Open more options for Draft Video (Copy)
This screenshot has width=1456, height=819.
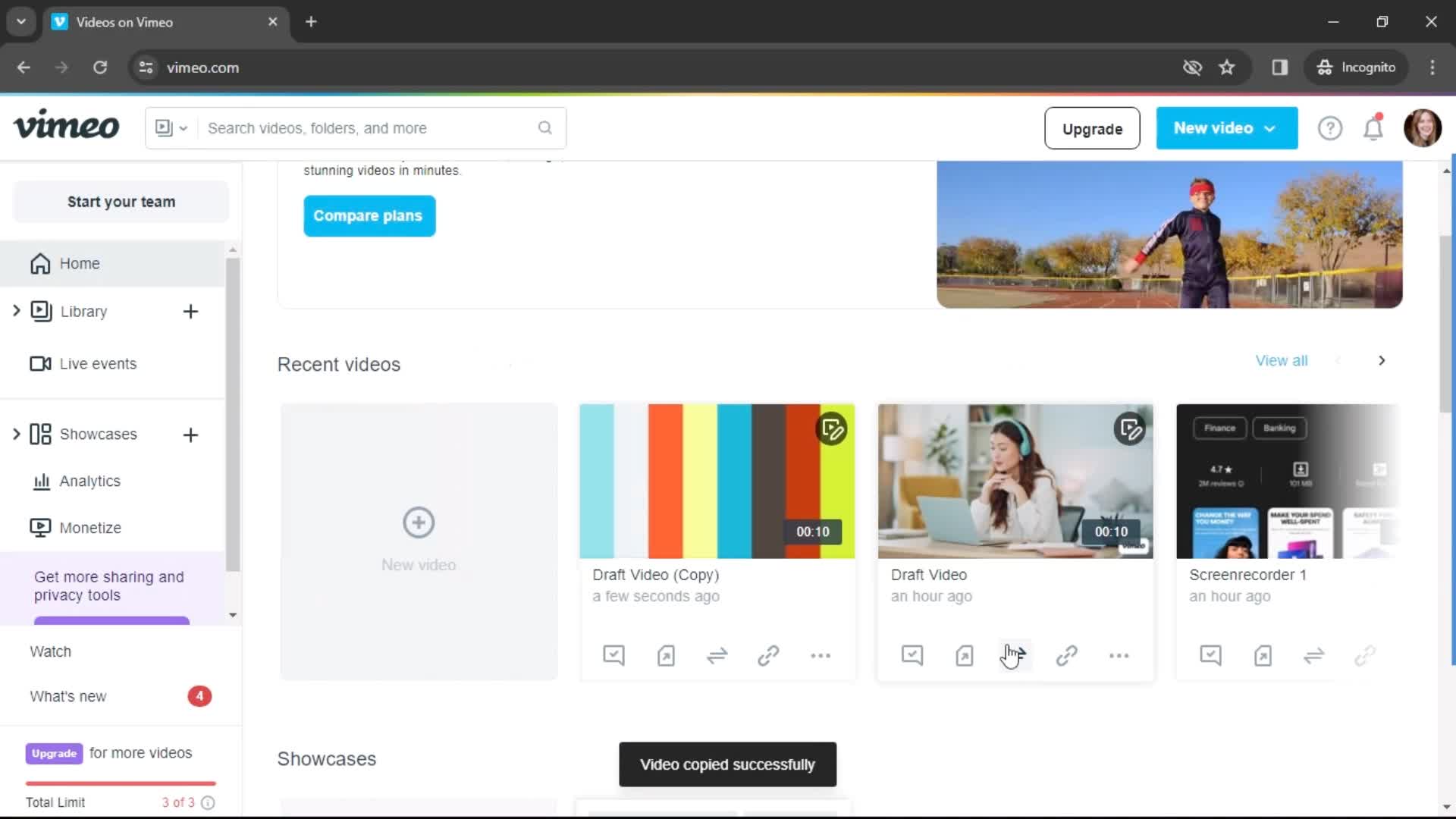[x=821, y=655]
